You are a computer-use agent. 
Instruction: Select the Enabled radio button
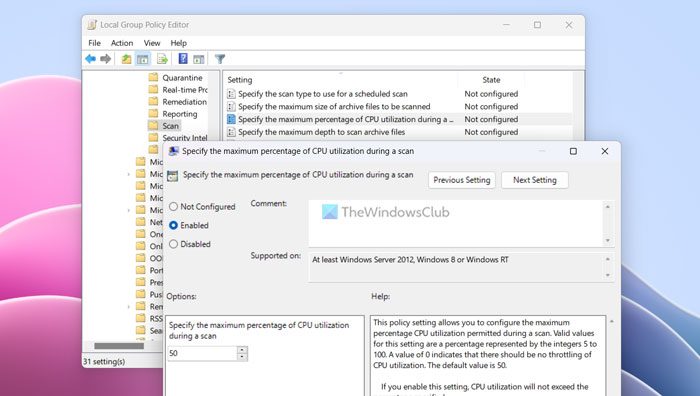tap(173, 225)
